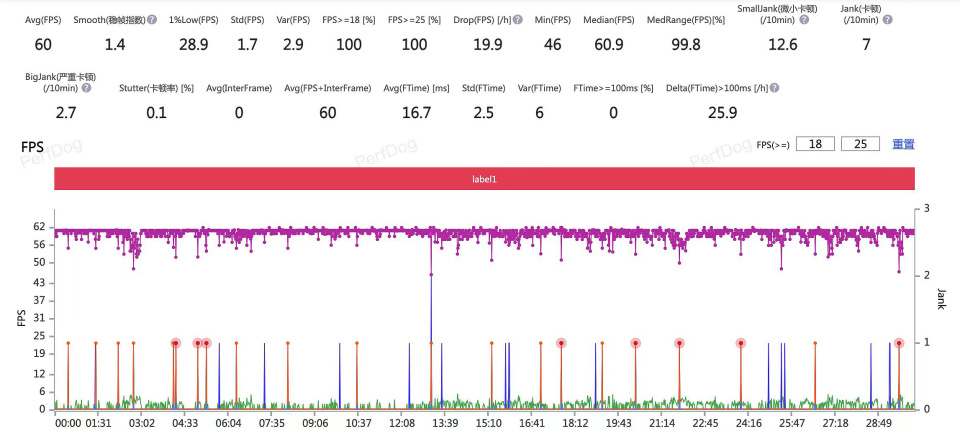The width and height of the screenshot is (960, 431).
Task: Click help icon beside BigJank /10min
Action: (86, 88)
